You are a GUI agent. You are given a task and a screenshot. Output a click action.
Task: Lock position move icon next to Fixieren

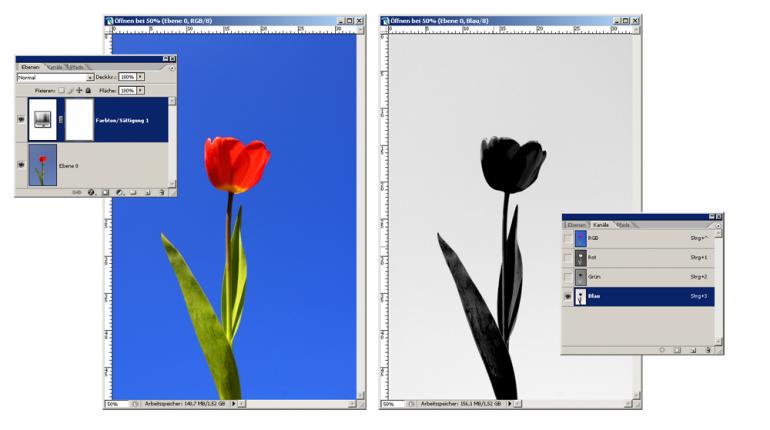tap(79, 90)
